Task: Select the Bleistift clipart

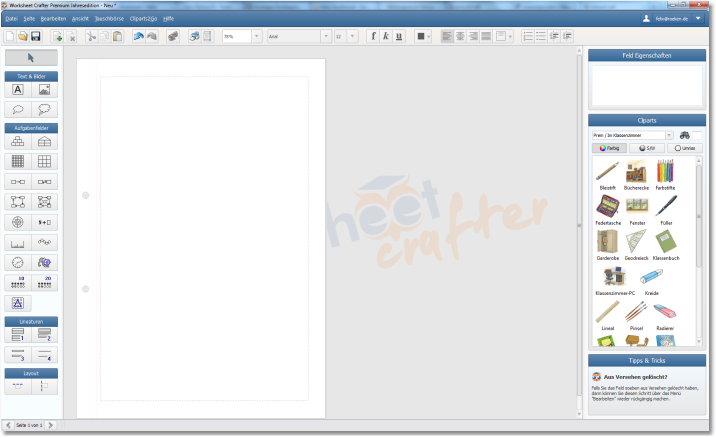Action: pyautogui.click(x=607, y=175)
